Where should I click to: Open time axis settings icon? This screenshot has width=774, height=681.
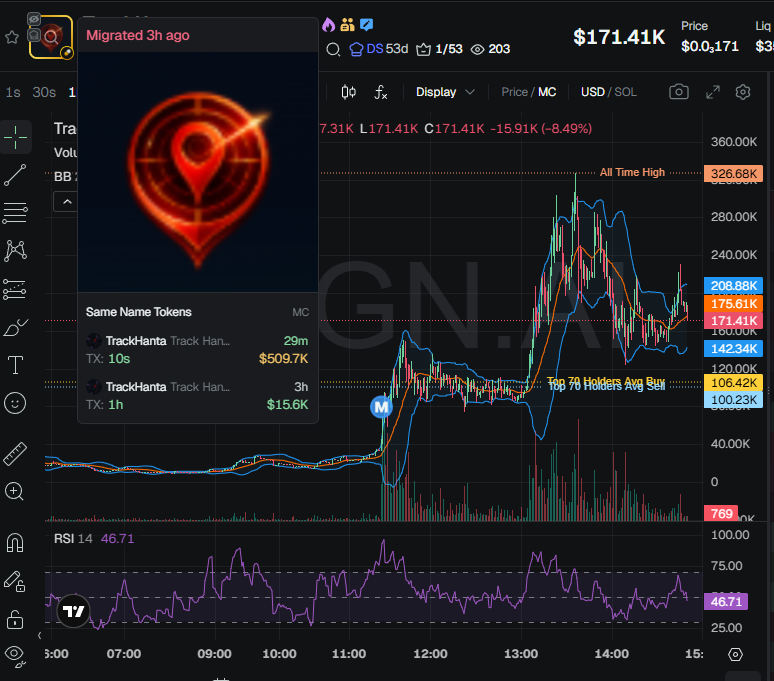pos(735,654)
